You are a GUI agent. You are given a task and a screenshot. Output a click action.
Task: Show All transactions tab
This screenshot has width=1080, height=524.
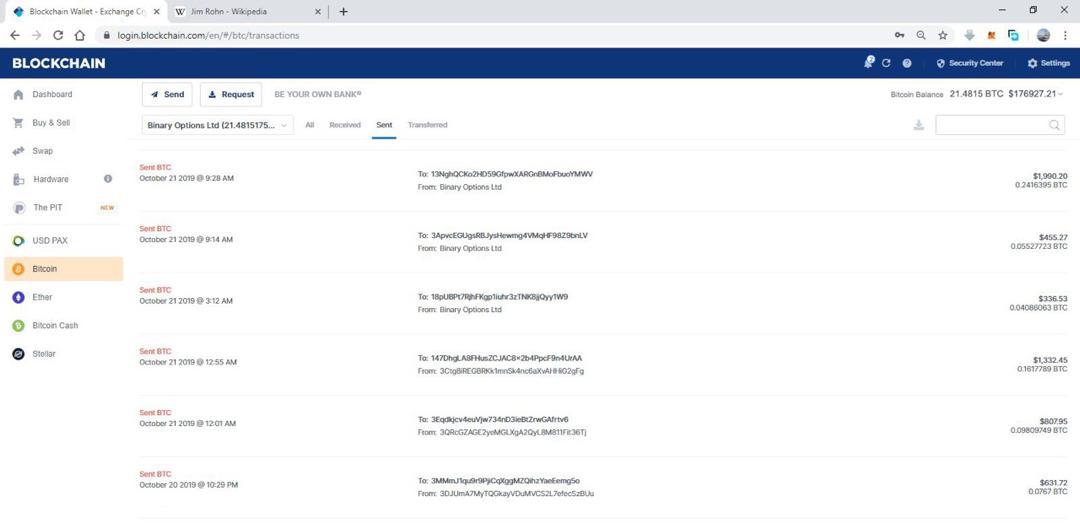tap(310, 125)
